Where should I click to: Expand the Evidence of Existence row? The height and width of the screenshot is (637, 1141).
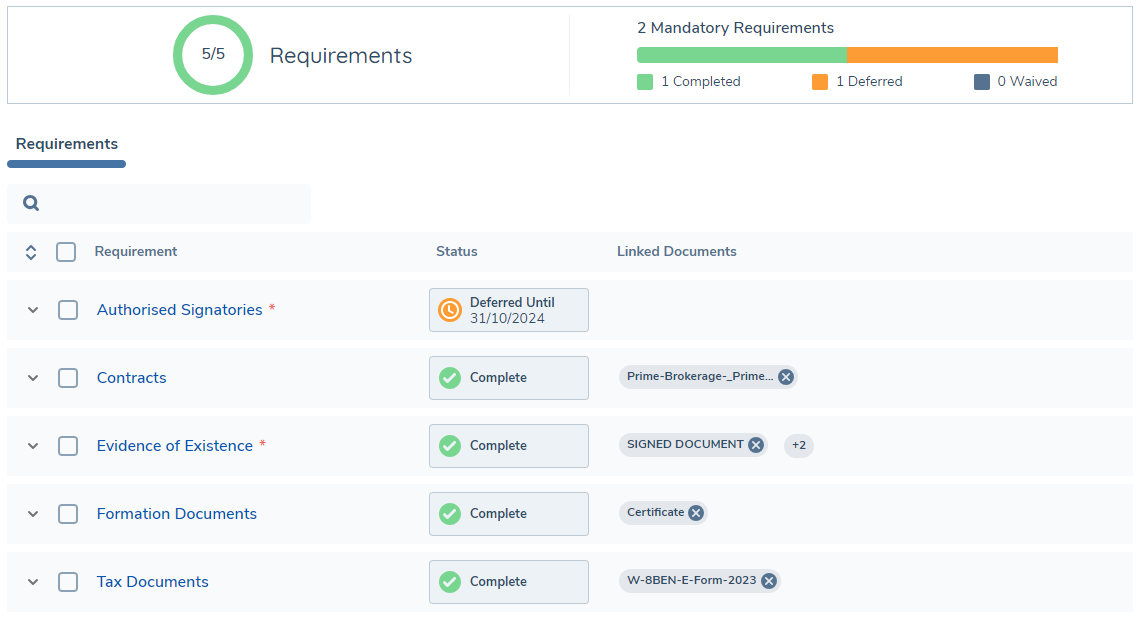coord(33,446)
